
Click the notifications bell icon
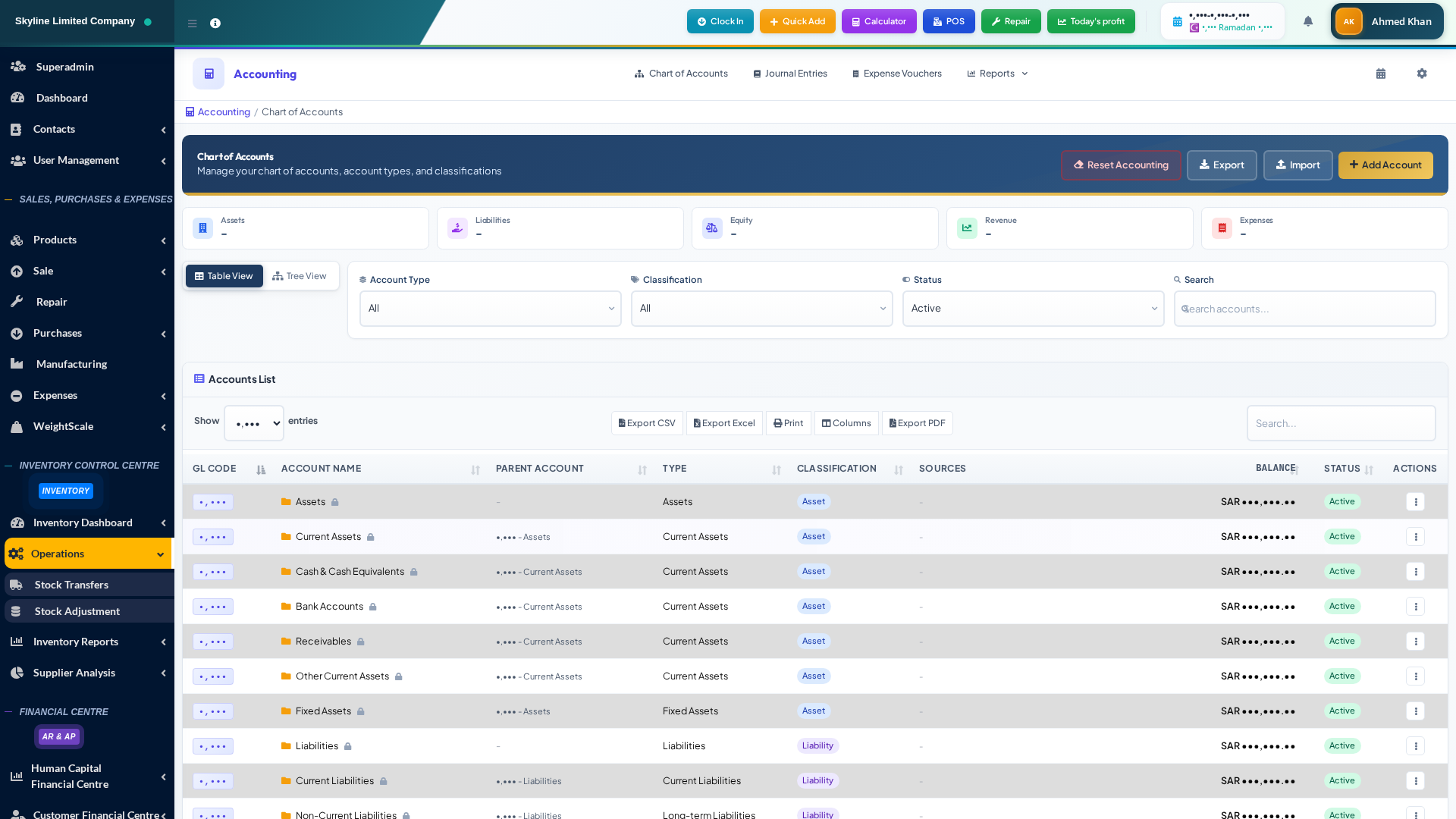(x=1307, y=21)
